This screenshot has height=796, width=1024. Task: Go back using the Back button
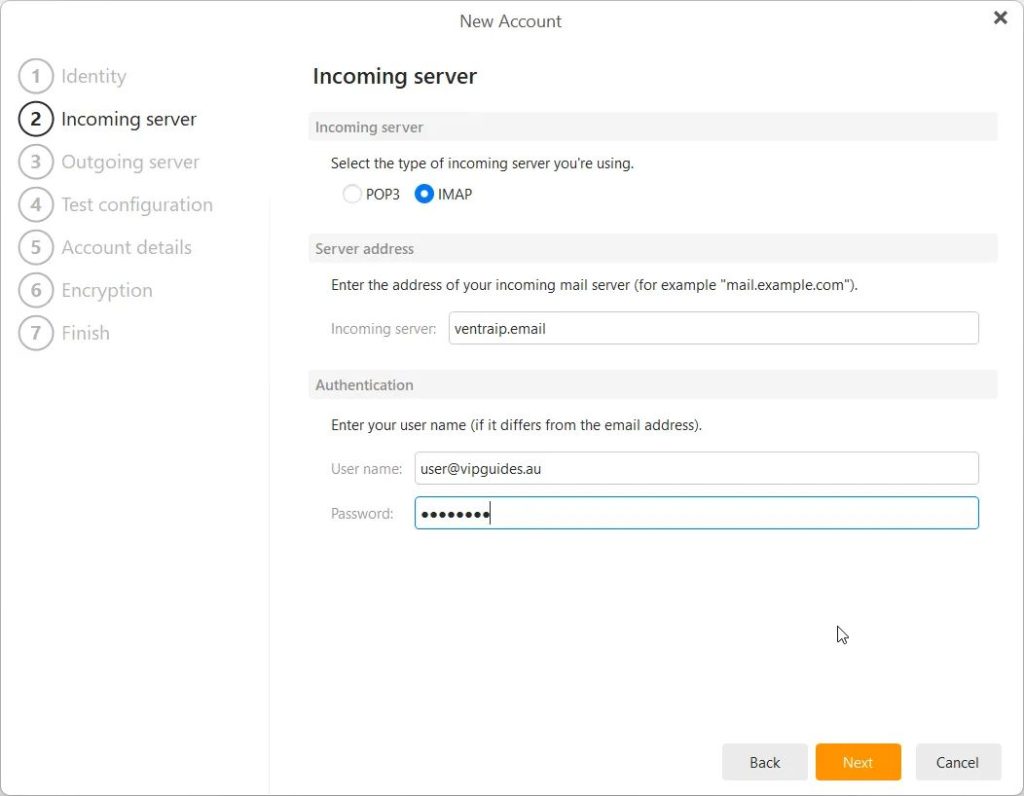pos(764,761)
